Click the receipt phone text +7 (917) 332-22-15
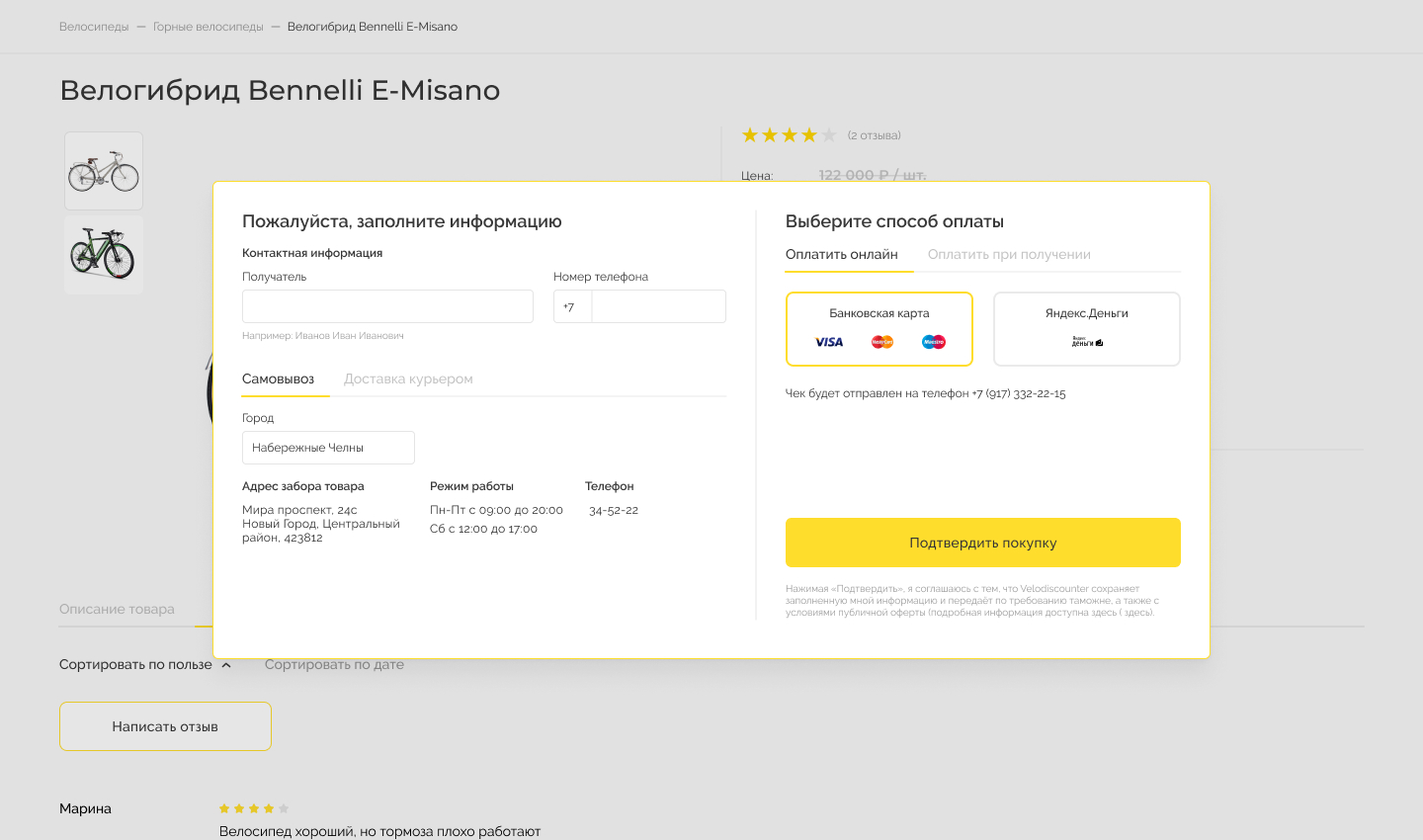The width and height of the screenshot is (1423, 840). [x=1019, y=393]
